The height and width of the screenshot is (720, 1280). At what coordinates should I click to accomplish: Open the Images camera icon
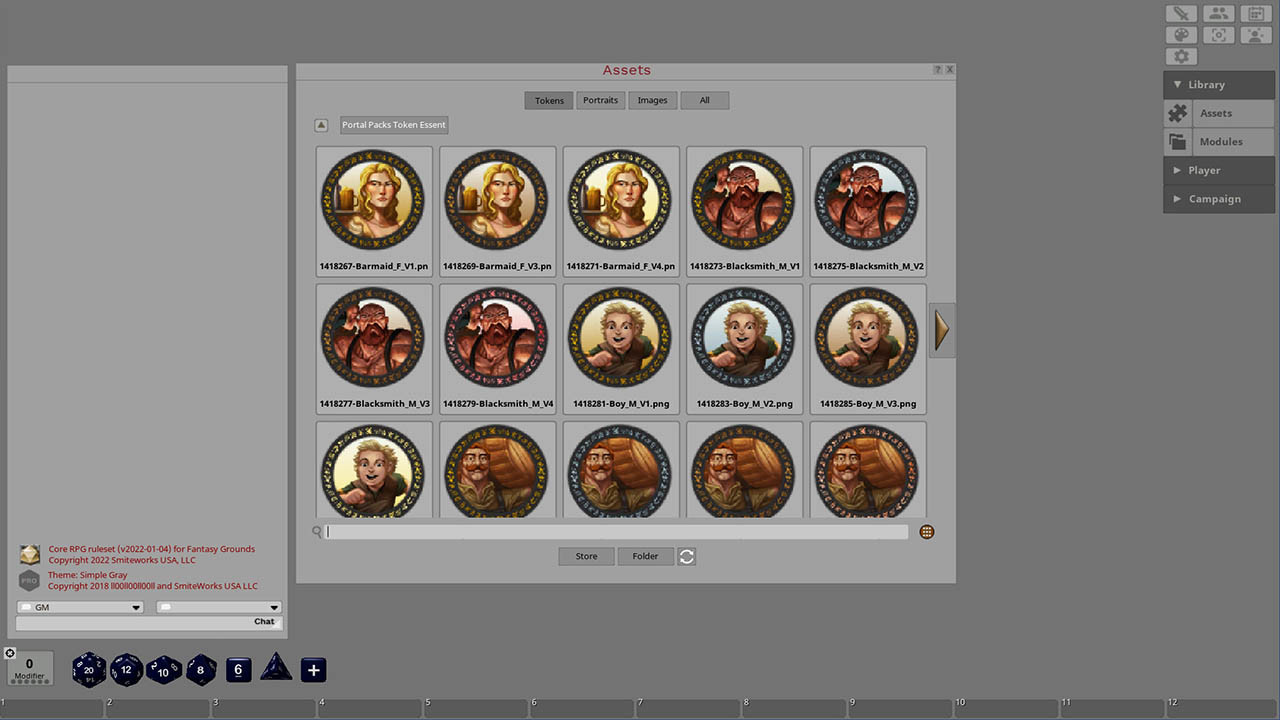pos(1218,35)
